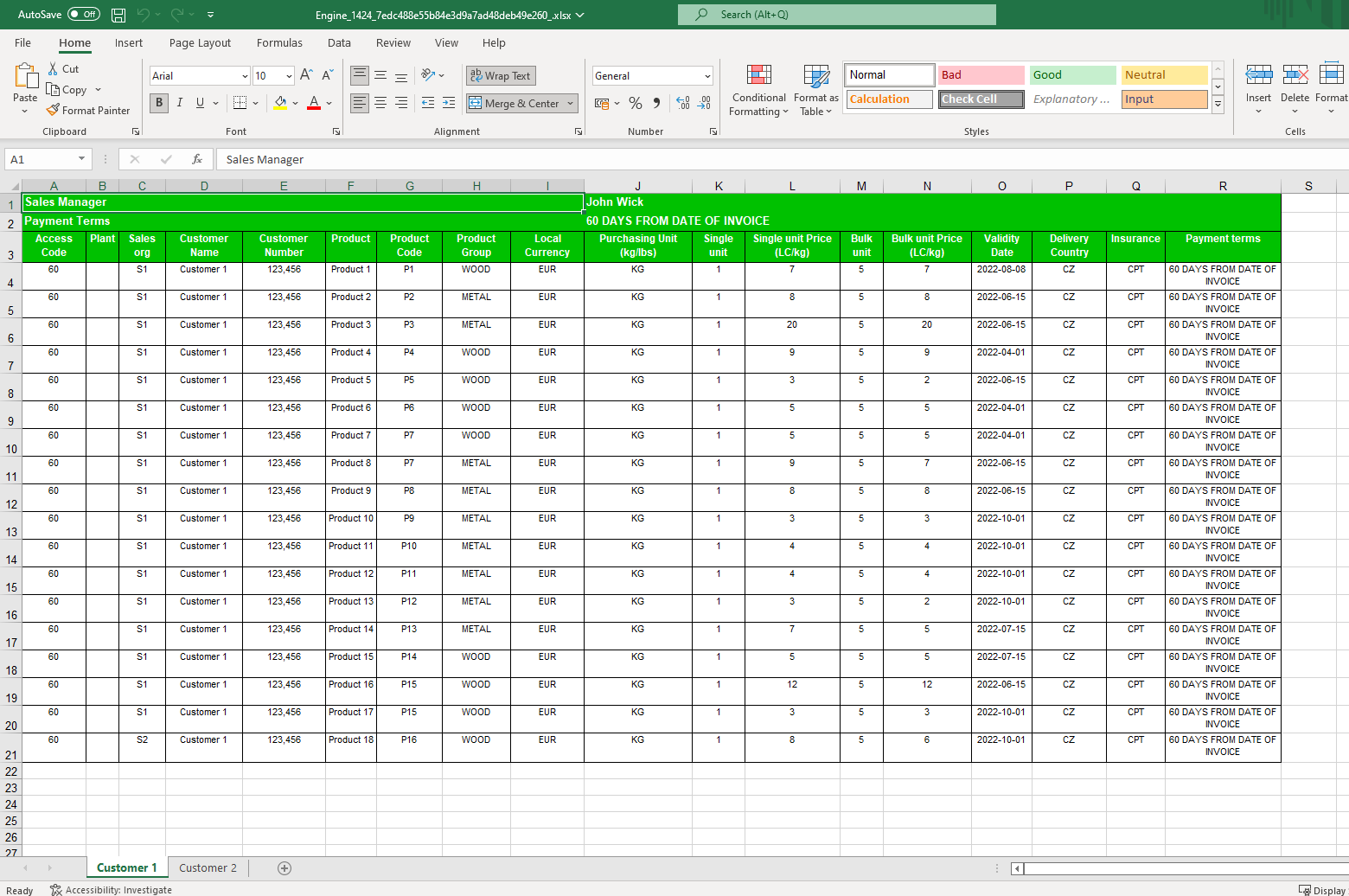The image size is (1349, 896).
Task: Apply the Check Cell cell style
Action: click(981, 99)
